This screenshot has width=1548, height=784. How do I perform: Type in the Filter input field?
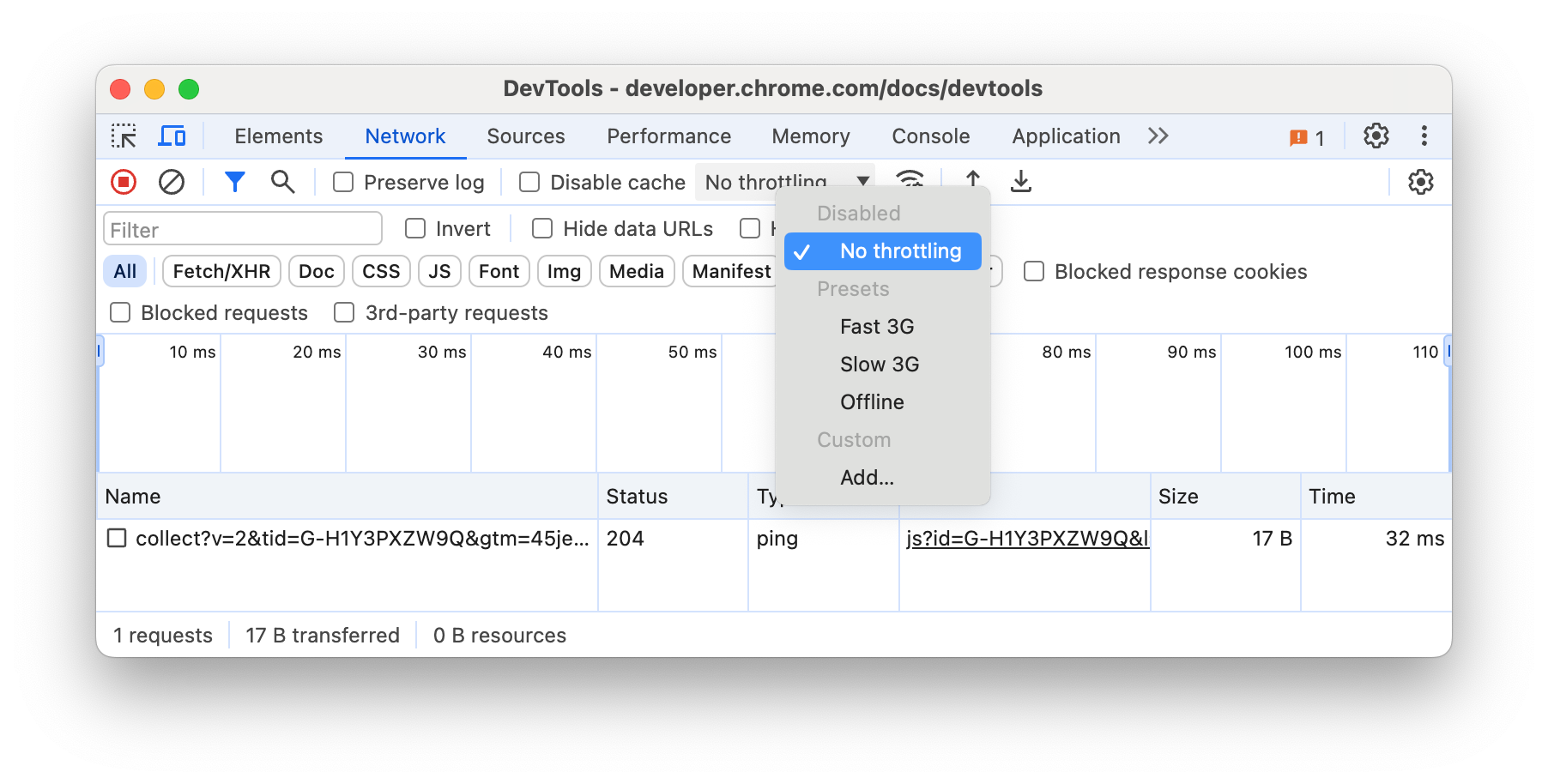click(242, 228)
